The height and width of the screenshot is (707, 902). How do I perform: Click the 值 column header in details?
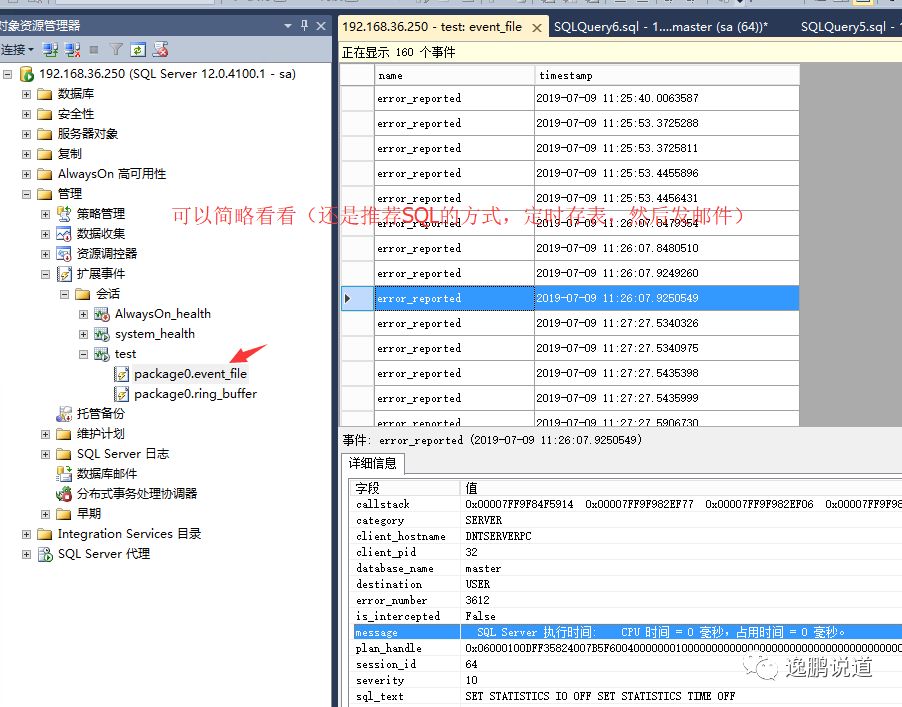point(681,488)
